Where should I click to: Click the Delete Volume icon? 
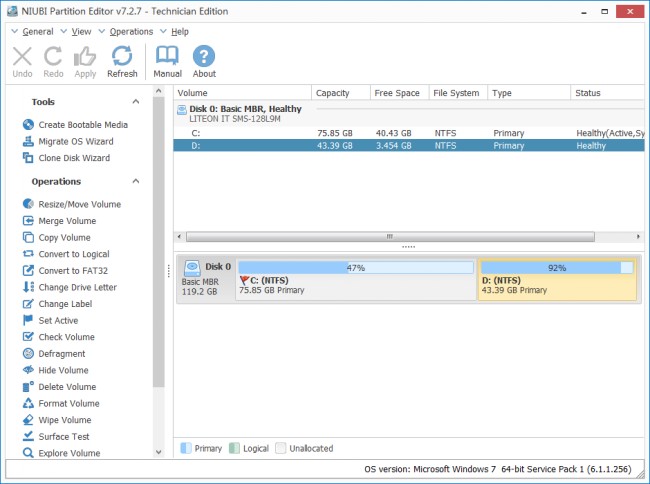(28, 387)
